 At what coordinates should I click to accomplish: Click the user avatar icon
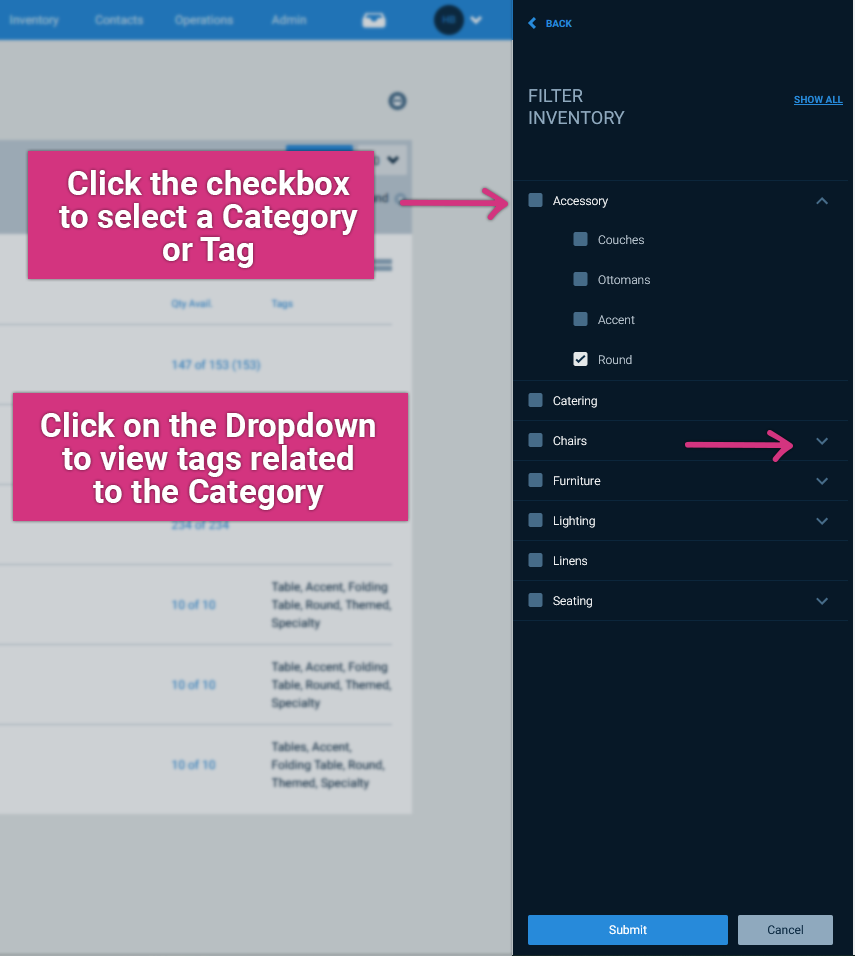click(x=448, y=20)
